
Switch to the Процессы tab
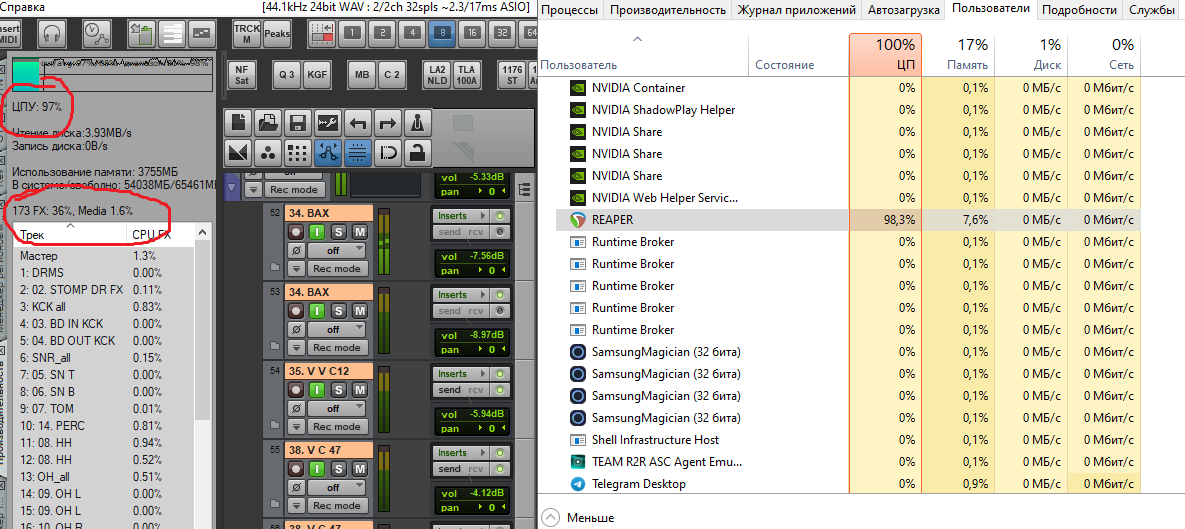coord(571,10)
